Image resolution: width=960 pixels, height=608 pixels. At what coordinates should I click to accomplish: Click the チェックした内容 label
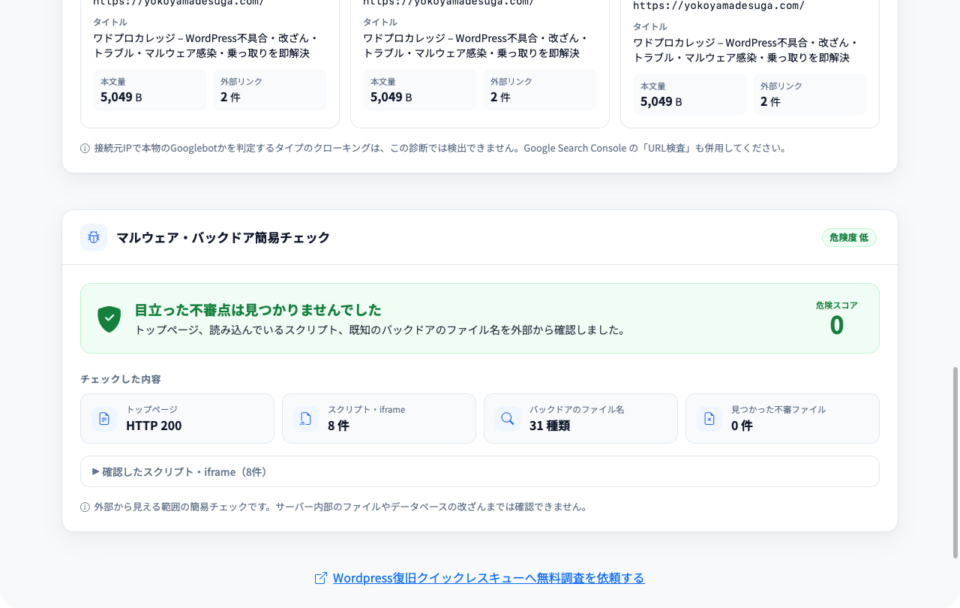tap(121, 379)
